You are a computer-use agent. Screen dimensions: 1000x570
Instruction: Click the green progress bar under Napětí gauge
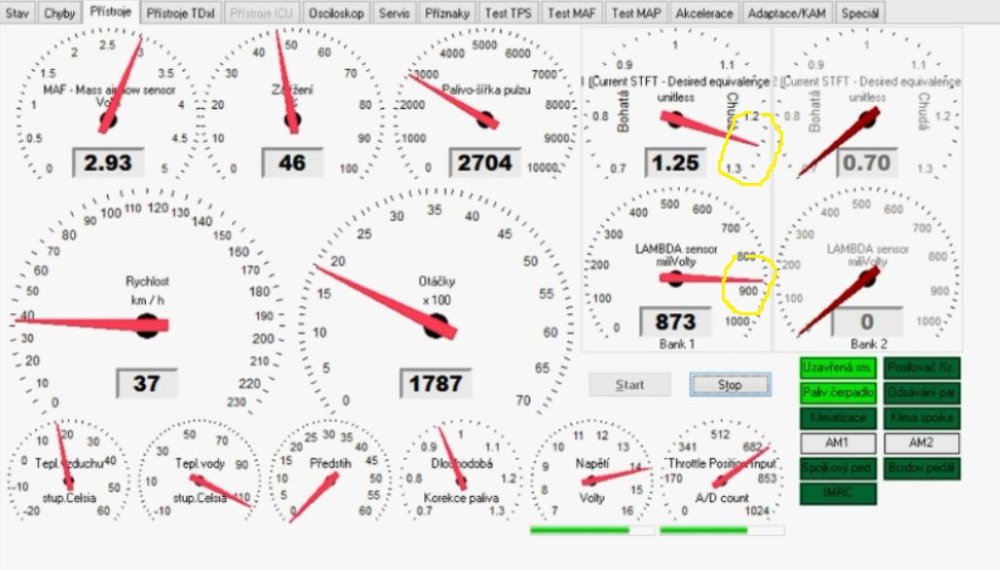click(x=592, y=530)
